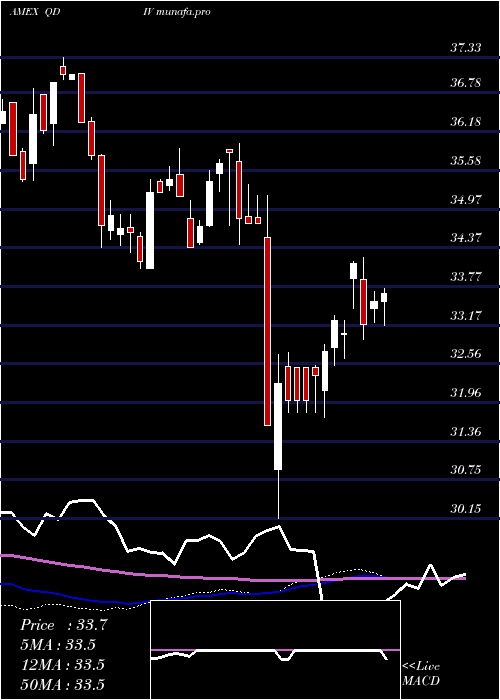Click the 36.18 price axis label
This screenshot has height=700, width=500.
point(466,121)
